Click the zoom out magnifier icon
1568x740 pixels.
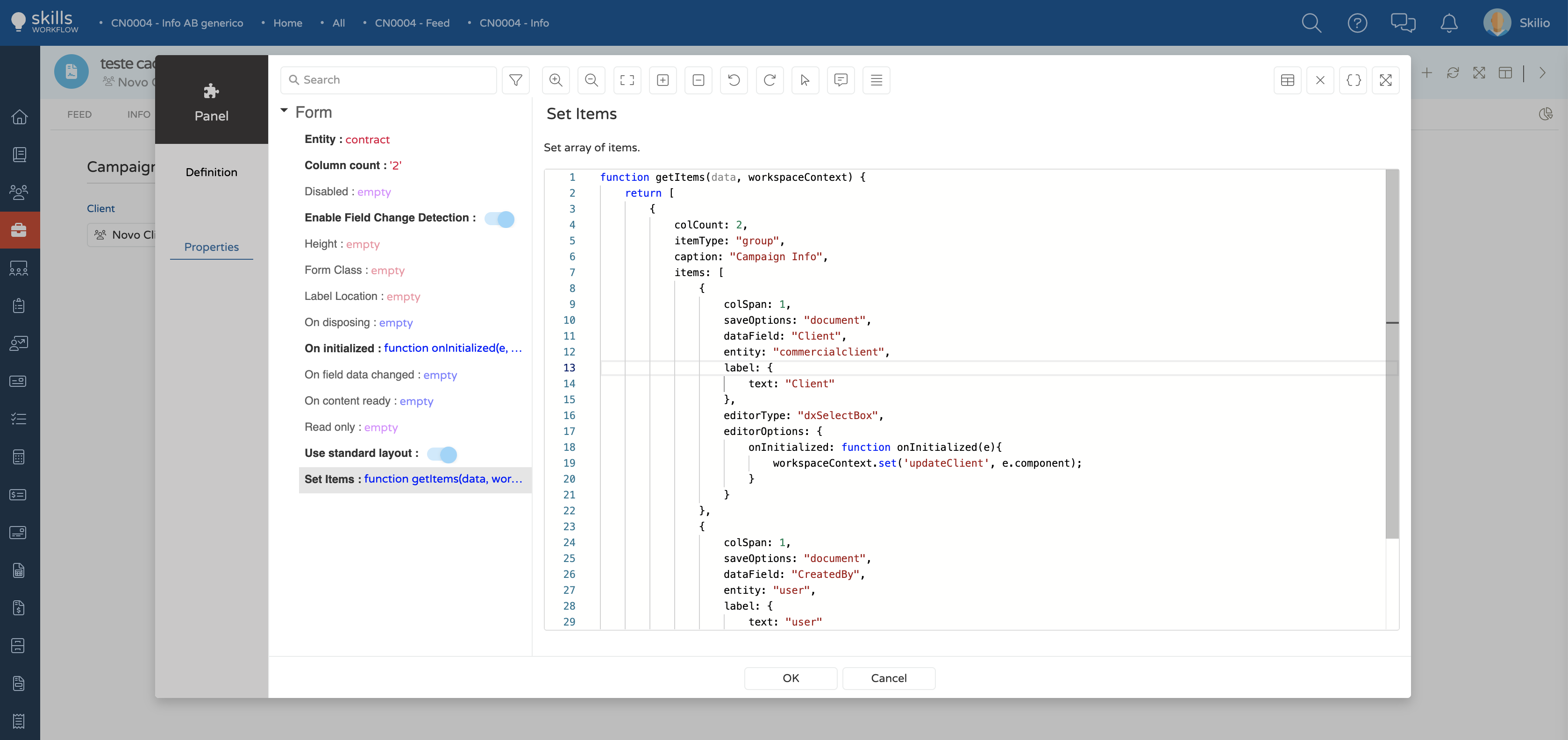(591, 80)
